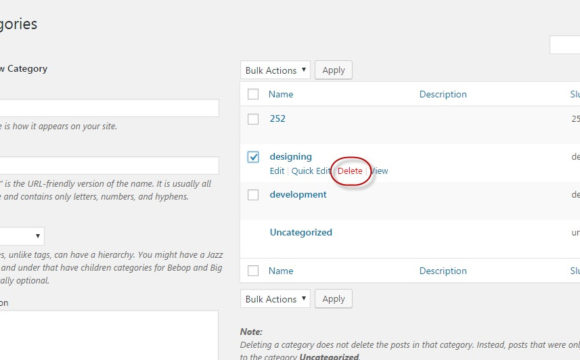Viewport: 580px width, 360px height.
Task: Delete the designing category
Action: tap(350, 171)
